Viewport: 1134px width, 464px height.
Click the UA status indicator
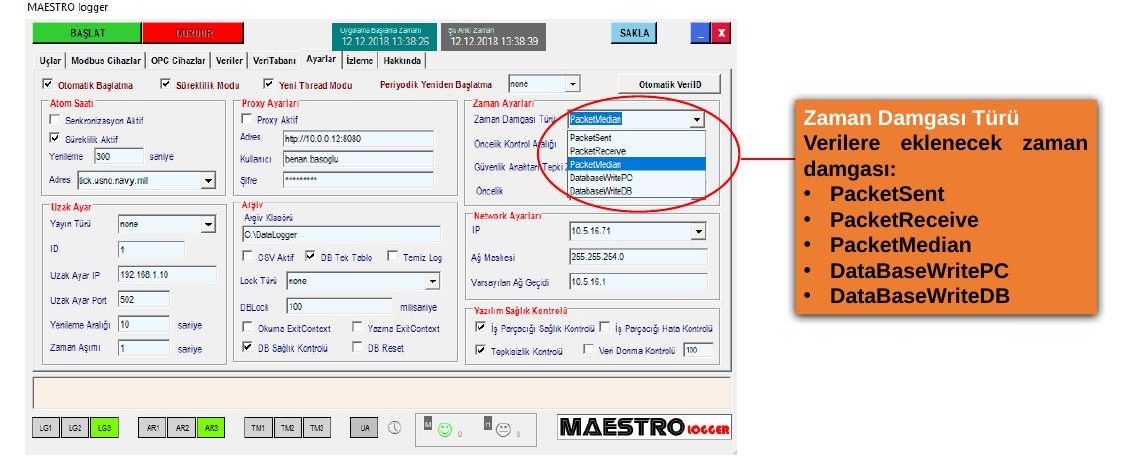click(x=364, y=428)
